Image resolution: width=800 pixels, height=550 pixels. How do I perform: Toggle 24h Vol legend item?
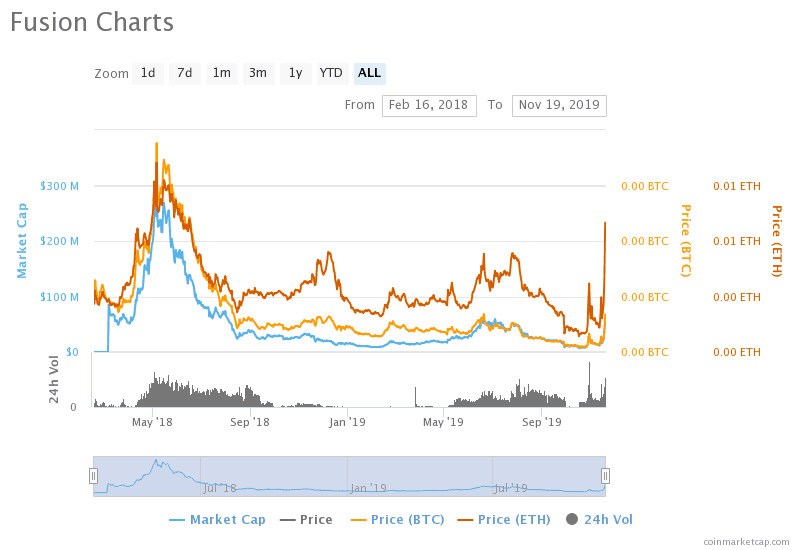pyautogui.click(x=599, y=520)
